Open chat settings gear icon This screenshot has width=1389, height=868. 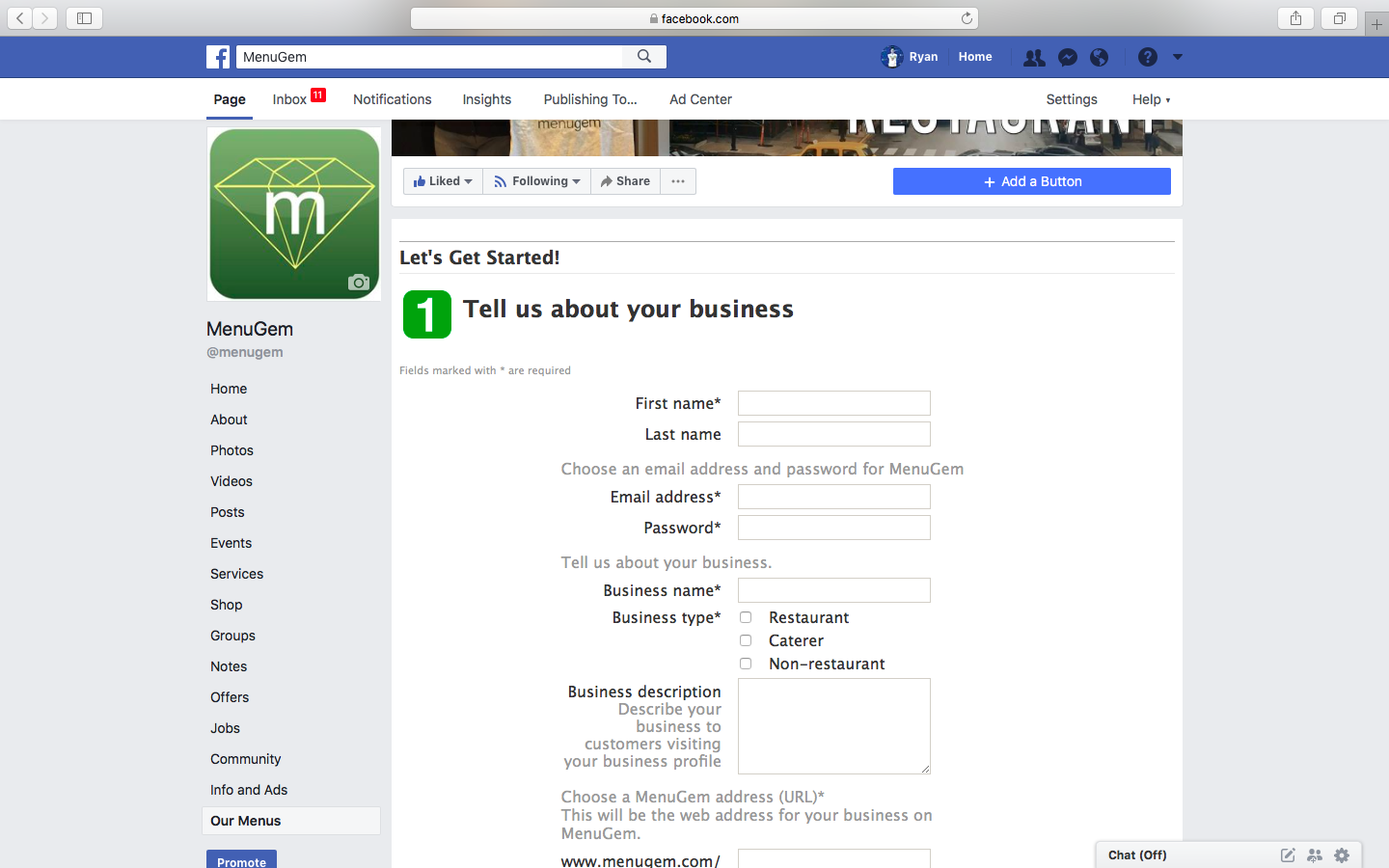click(x=1342, y=855)
